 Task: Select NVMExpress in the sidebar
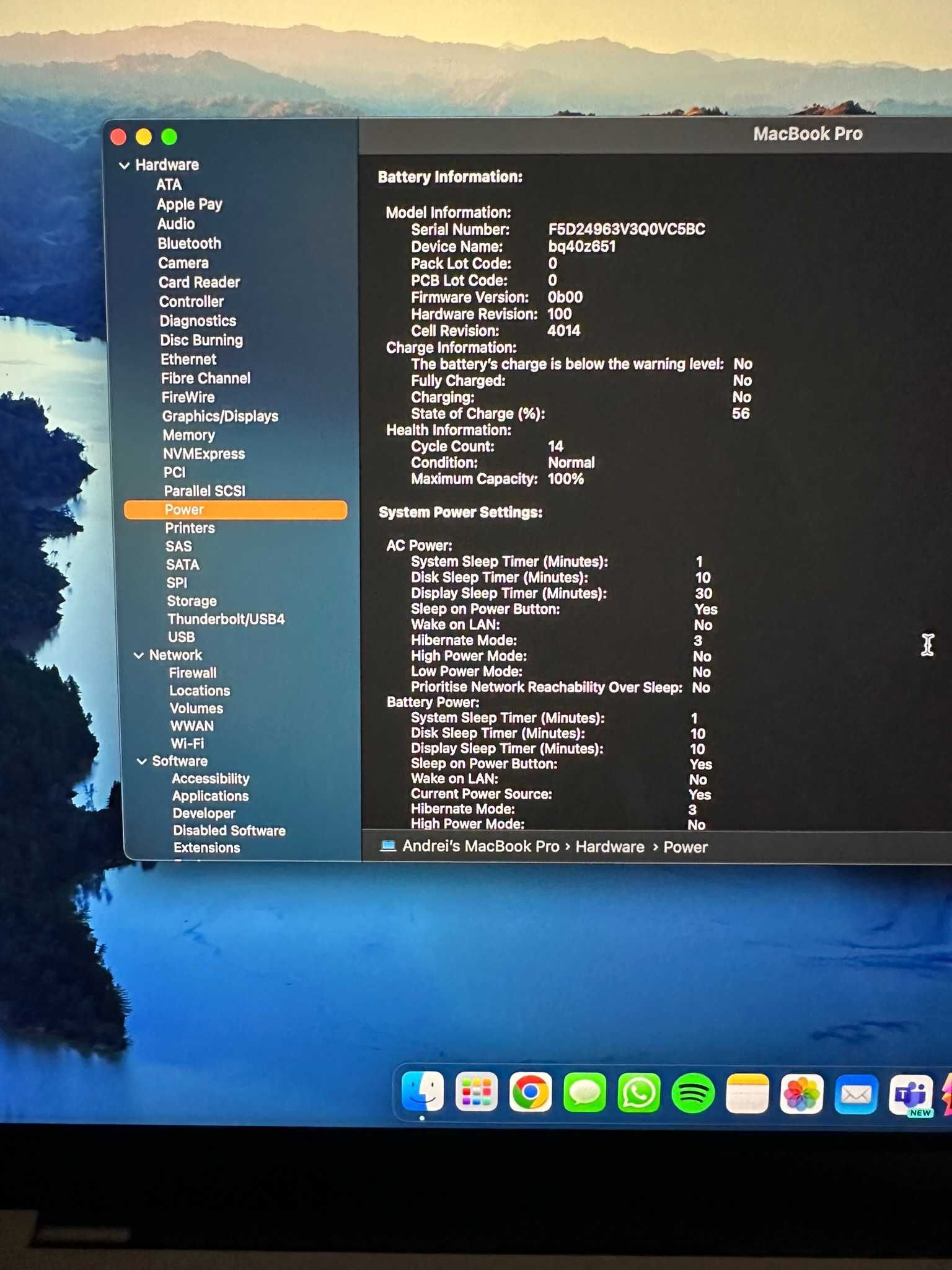pos(204,454)
